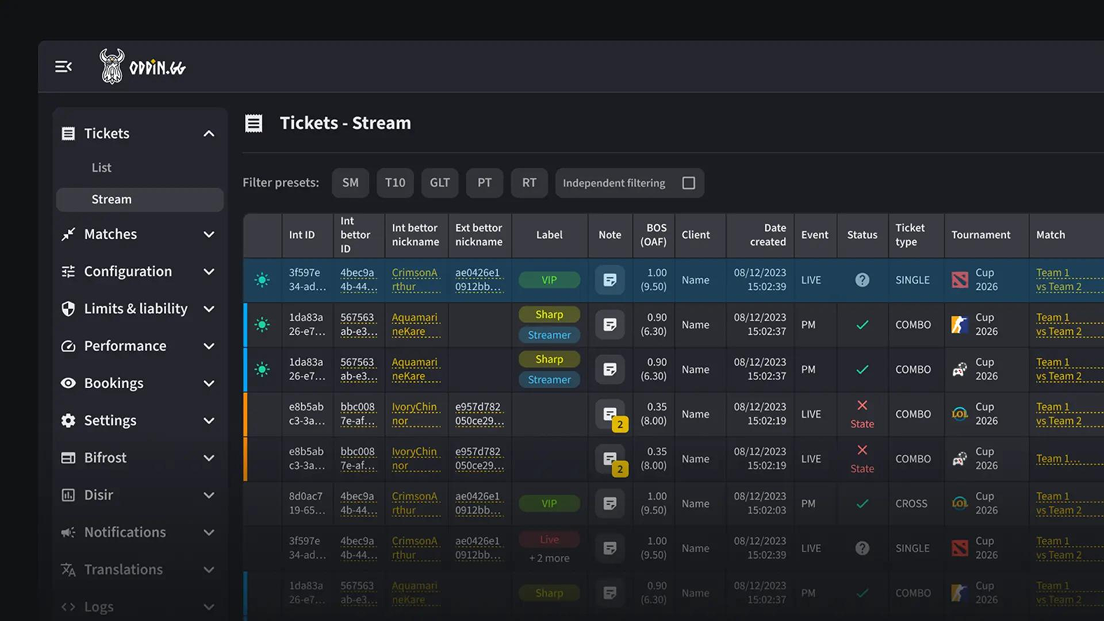Click the Tickets list icon in the sidebar
1104x621 pixels.
pyautogui.click(x=68, y=134)
